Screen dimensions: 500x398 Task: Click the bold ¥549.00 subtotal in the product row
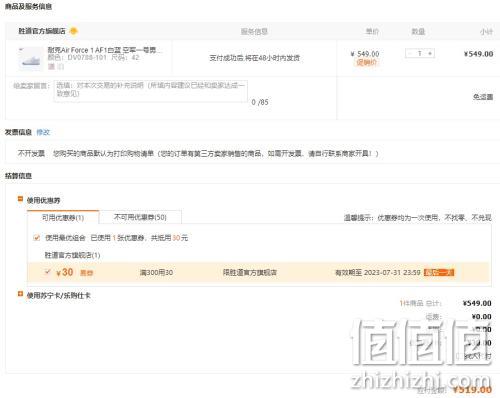(478, 54)
